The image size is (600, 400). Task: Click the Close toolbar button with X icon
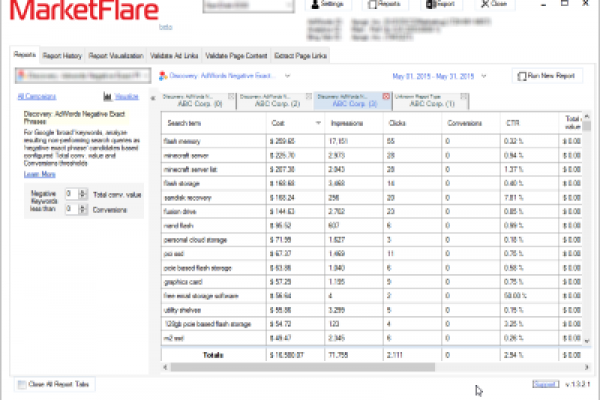point(494,4)
